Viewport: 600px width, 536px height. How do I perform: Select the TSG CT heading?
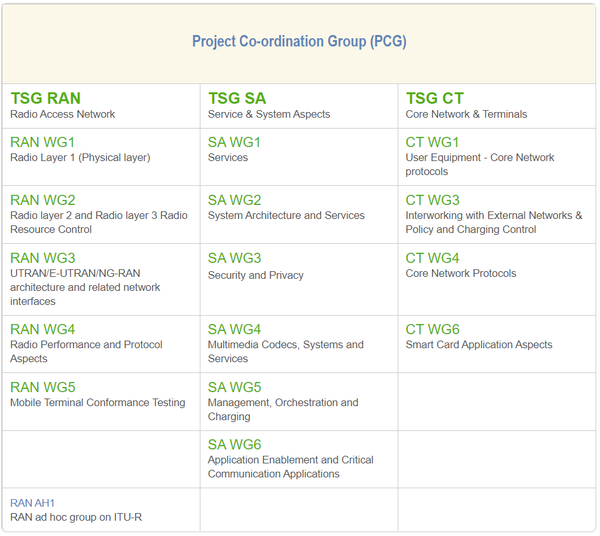435,98
